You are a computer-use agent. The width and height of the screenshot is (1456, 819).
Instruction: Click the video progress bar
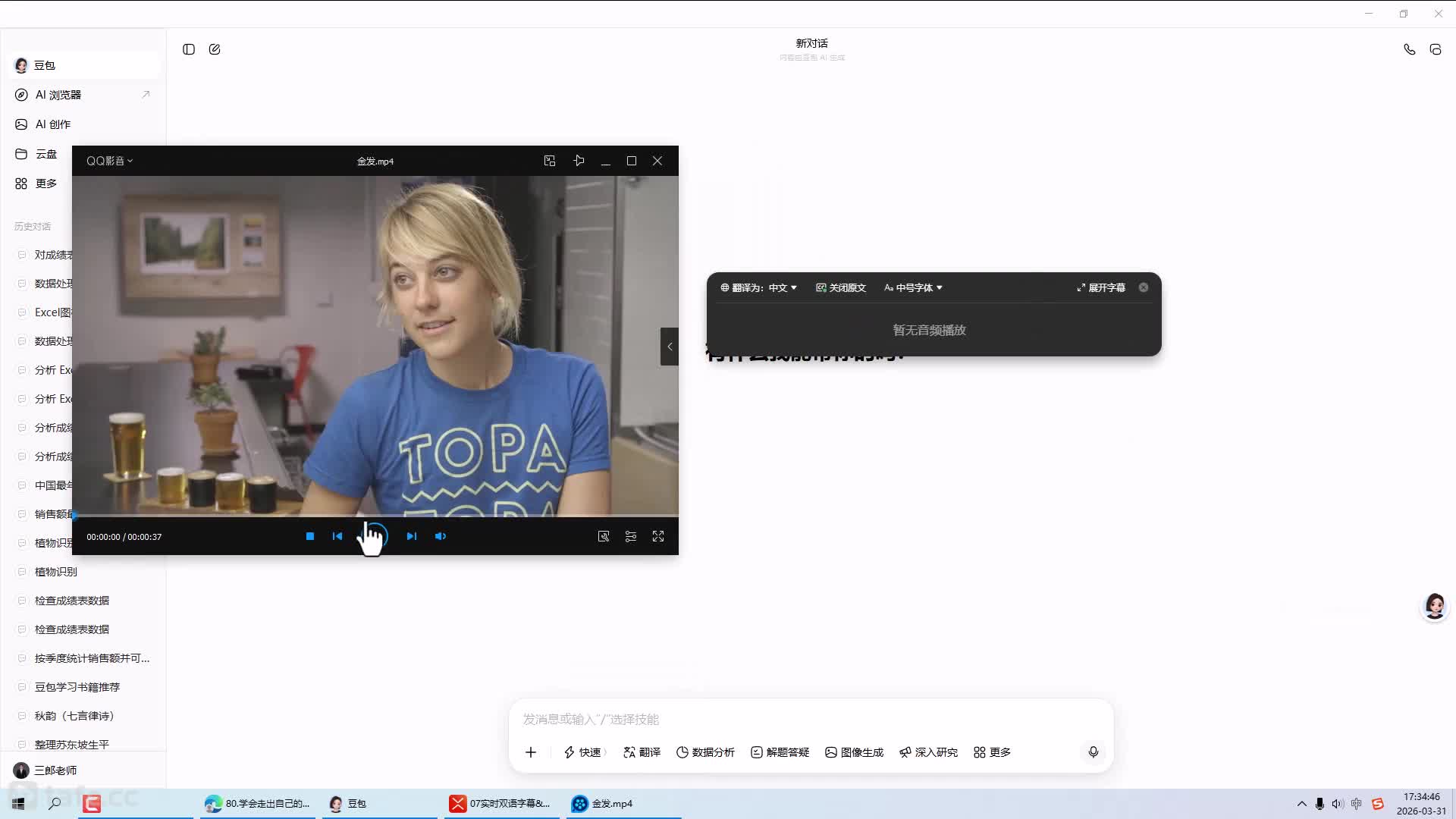(x=375, y=516)
